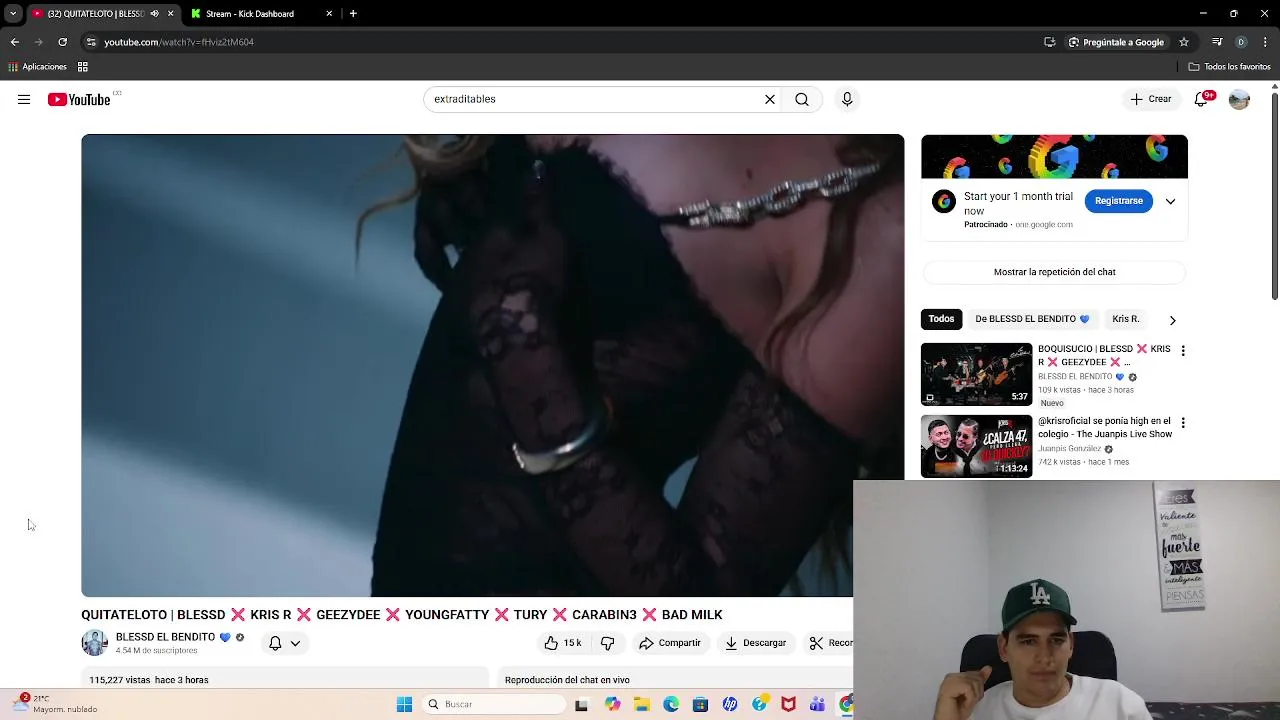Go back with the browser back arrow
The height and width of the screenshot is (720, 1280).
click(14, 42)
